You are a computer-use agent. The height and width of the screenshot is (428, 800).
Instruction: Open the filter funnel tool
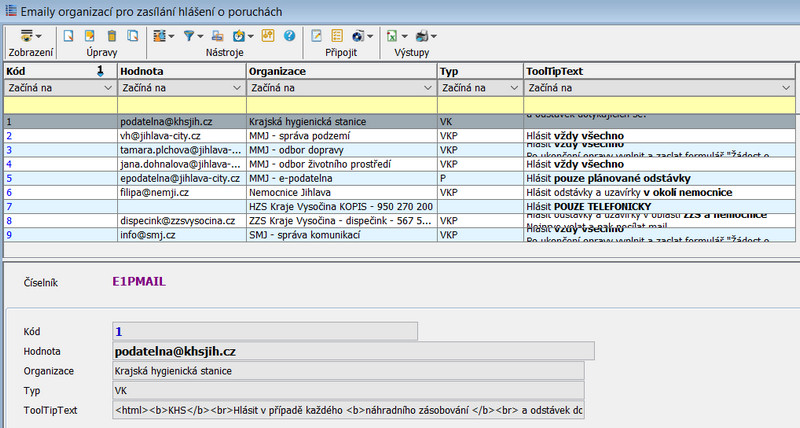[x=190, y=35]
